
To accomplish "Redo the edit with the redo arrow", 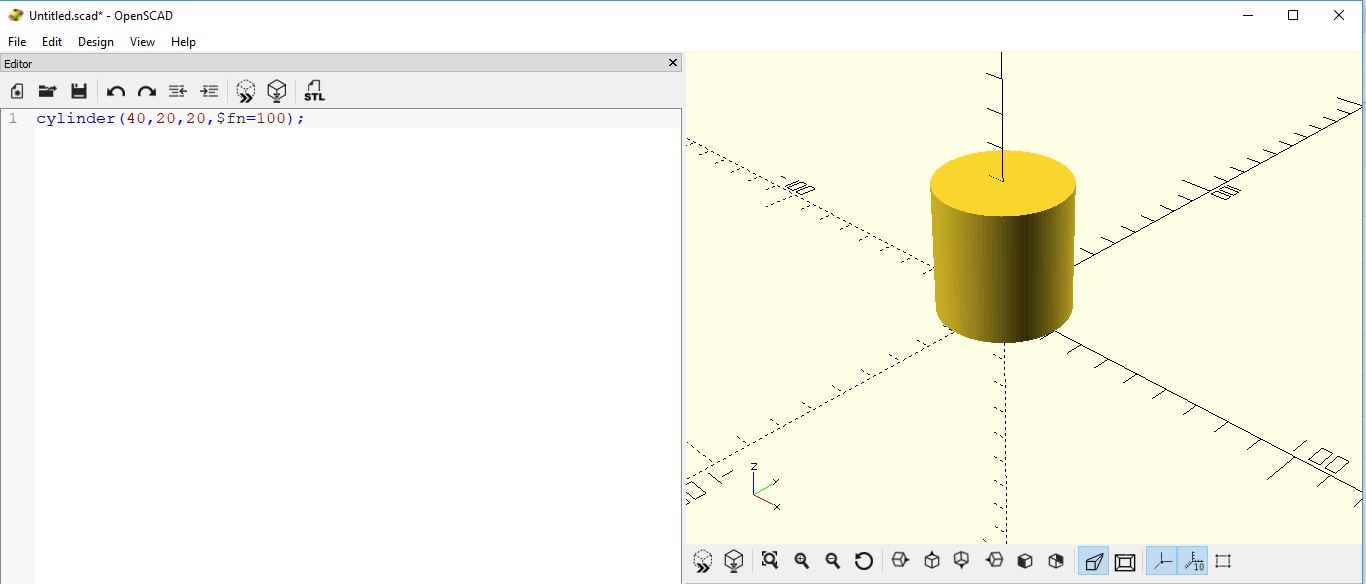I will coord(146,90).
